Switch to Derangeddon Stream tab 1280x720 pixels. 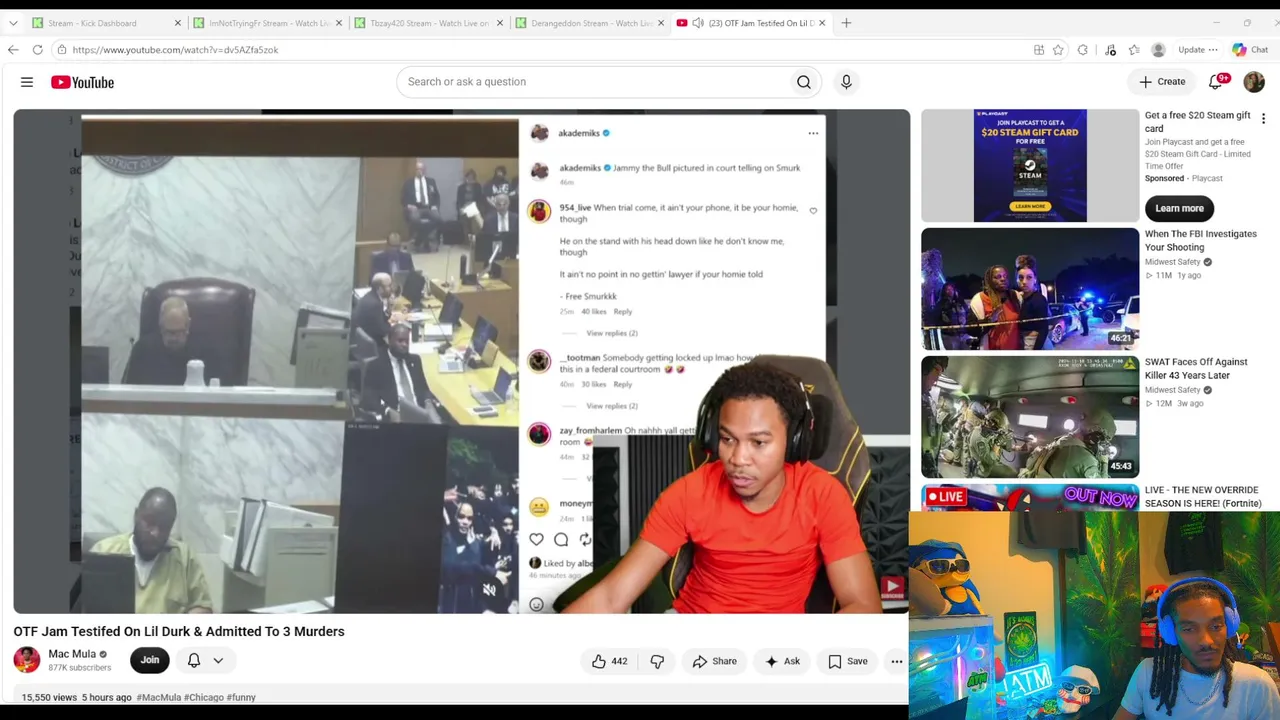pos(589,23)
